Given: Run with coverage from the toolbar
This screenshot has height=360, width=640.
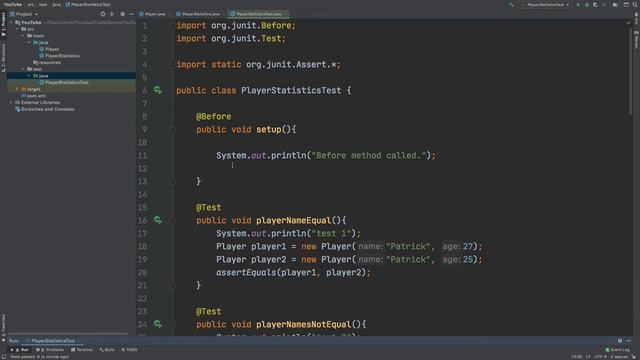Looking at the screenshot, I should 596,4.
